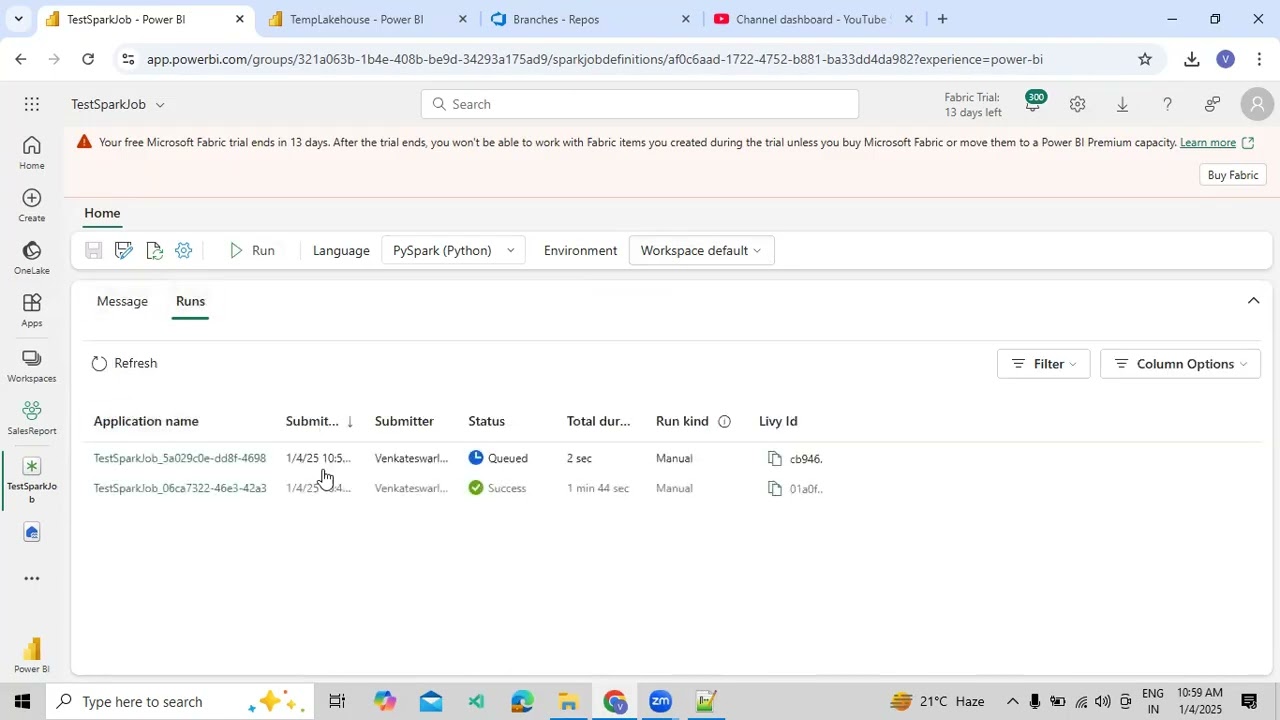Viewport: 1280px width, 720px height.
Task: Open browser tab list dropdown
Action: point(18,19)
